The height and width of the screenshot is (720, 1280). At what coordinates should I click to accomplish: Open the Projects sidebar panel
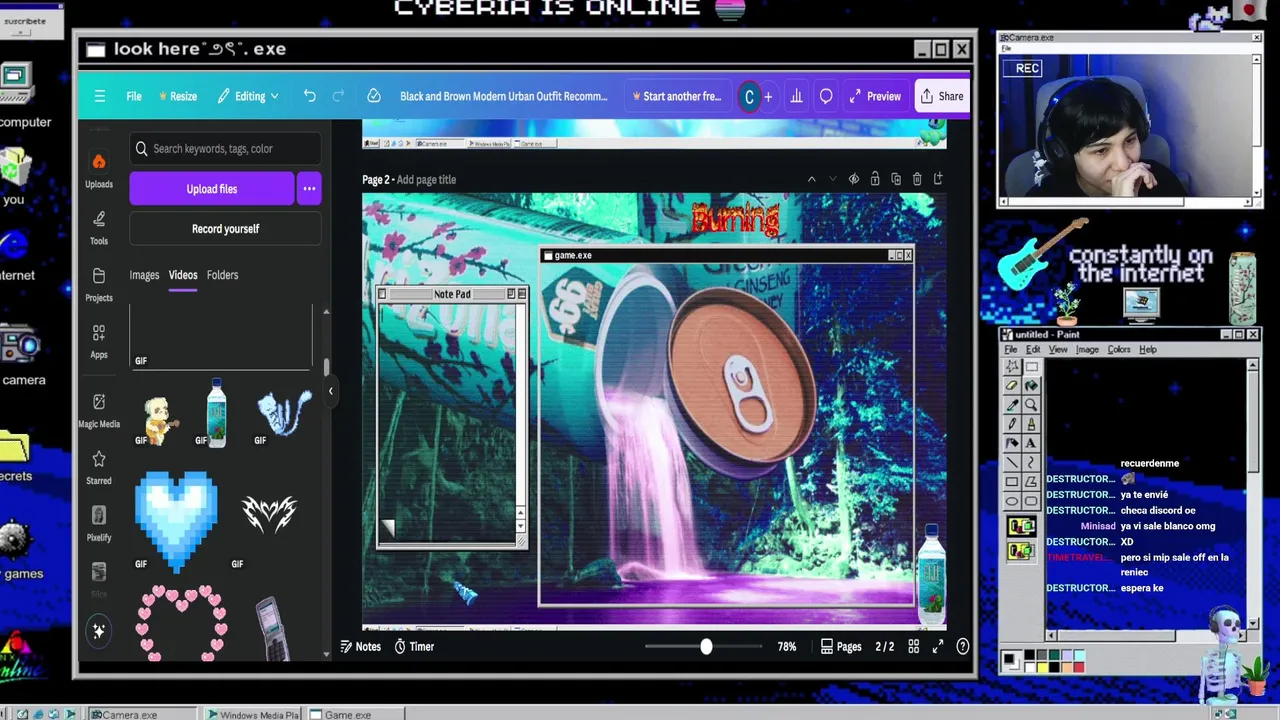point(99,284)
